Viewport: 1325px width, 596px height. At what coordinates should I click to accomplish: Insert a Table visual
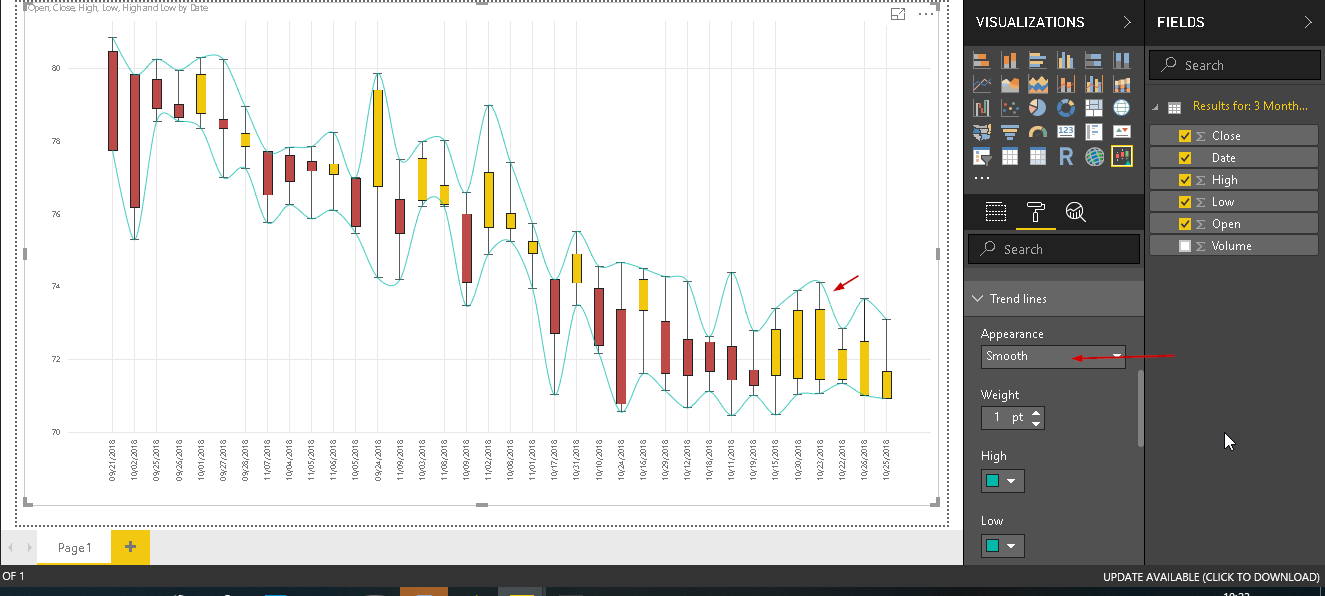1010,156
